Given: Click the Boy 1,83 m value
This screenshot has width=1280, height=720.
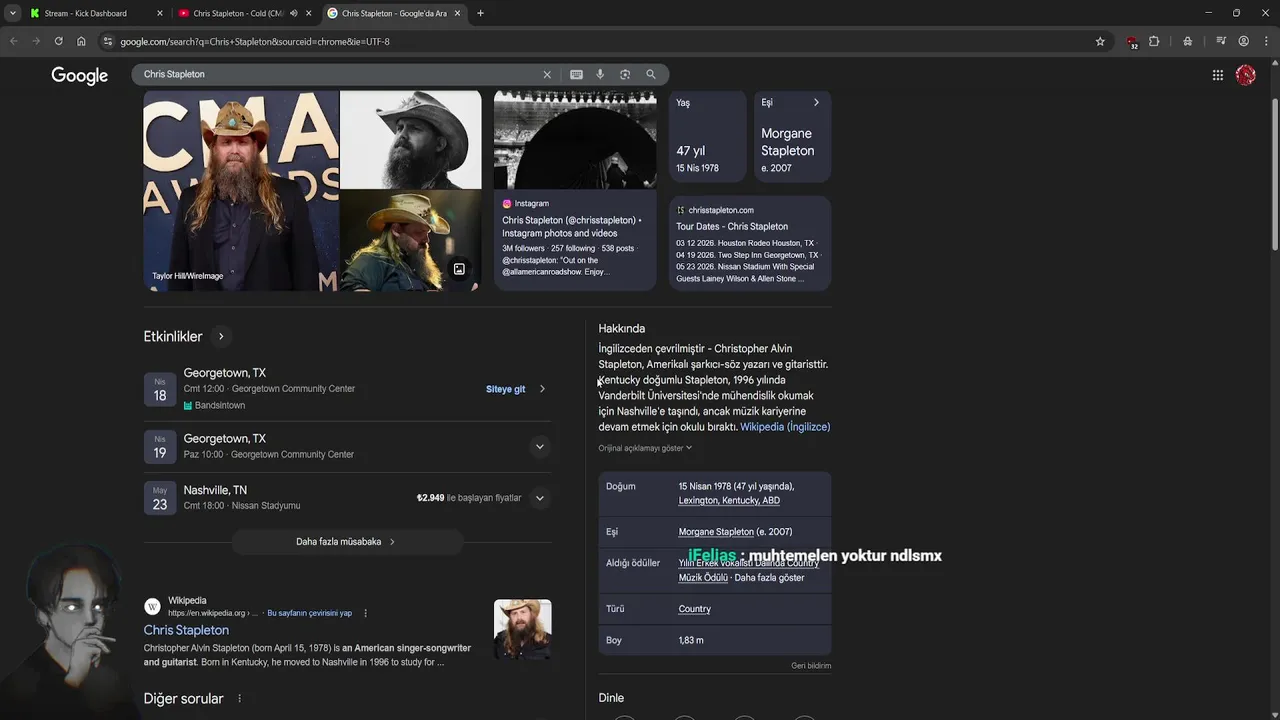Looking at the screenshot, I should [691, 640].
